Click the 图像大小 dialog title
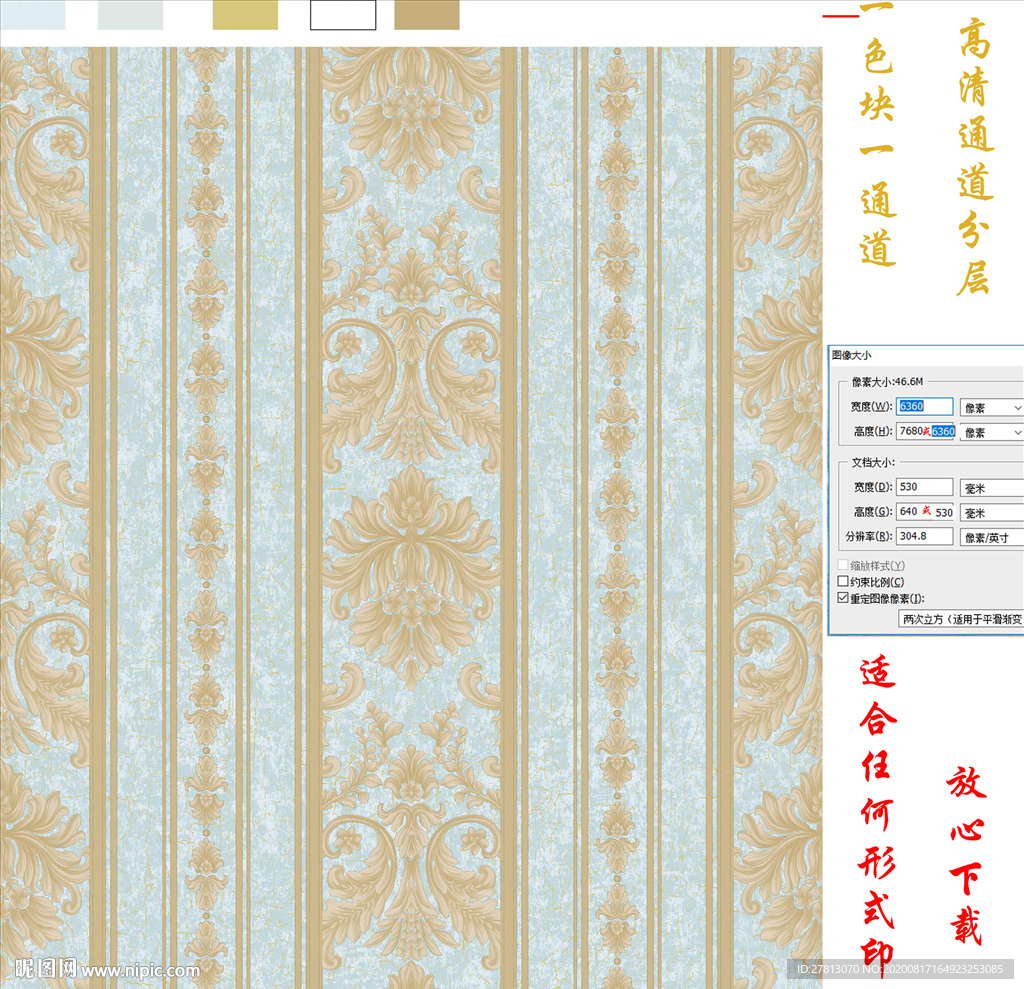This screenshot has height=989, width=1024. [x=851, y=355]
